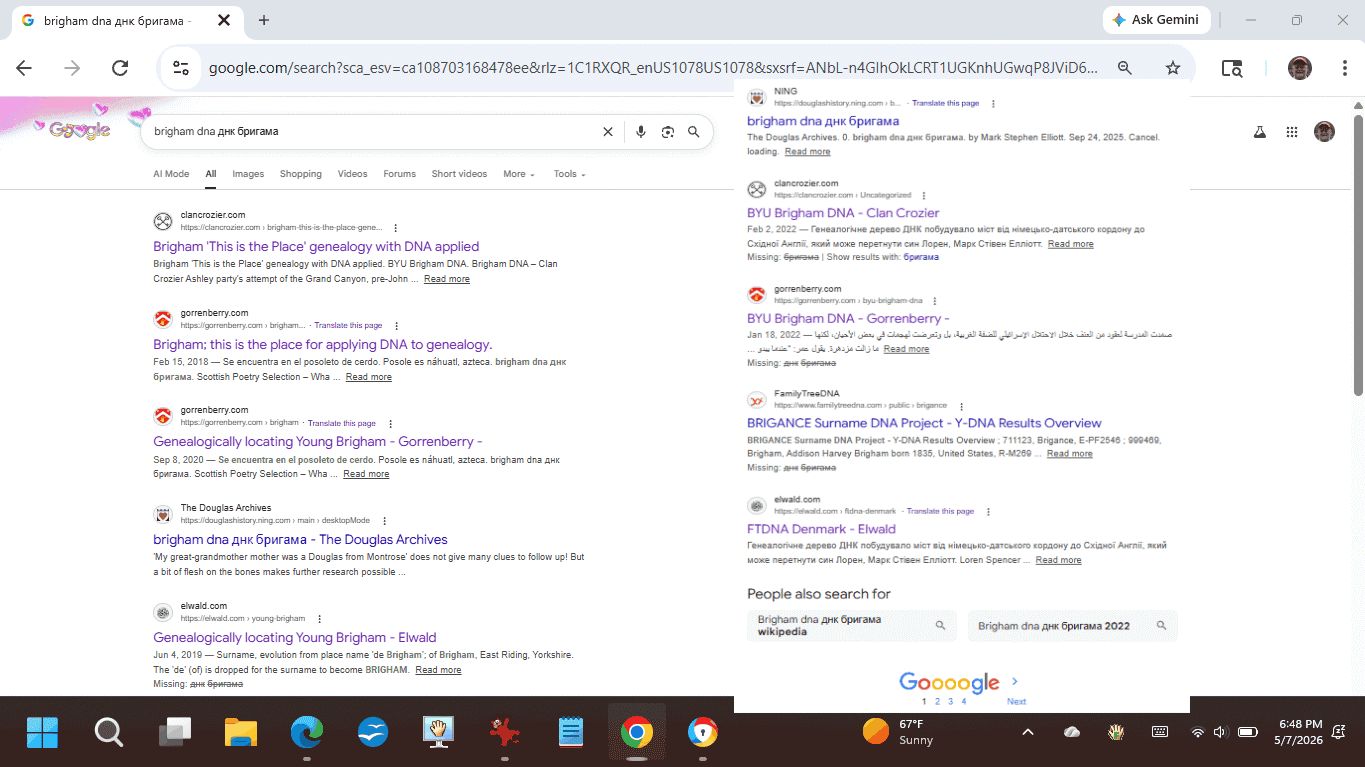Reload the page
Screen dimensions: 1365x767
[120, 68]
